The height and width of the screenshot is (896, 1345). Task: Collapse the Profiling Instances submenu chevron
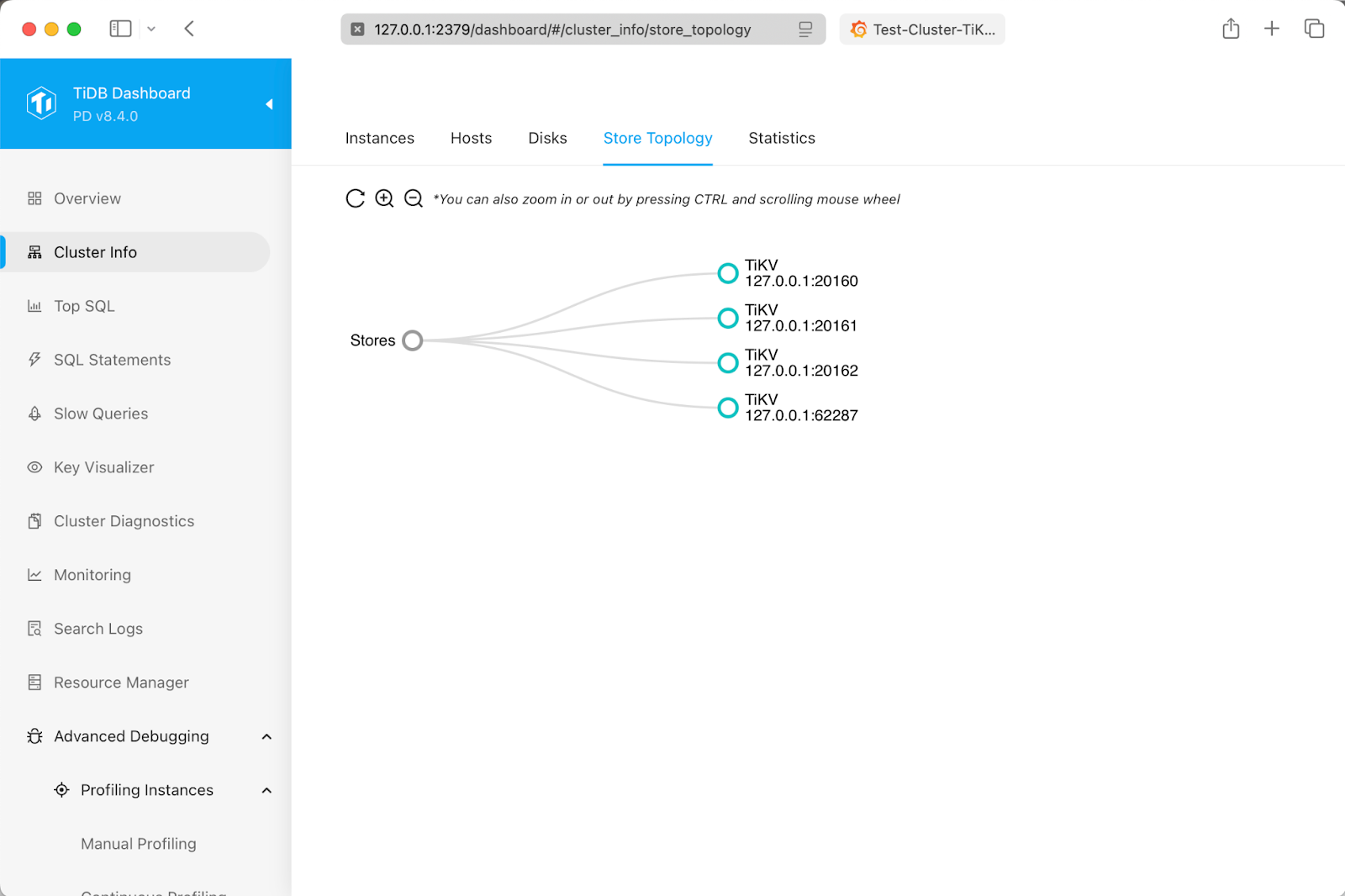266,790
